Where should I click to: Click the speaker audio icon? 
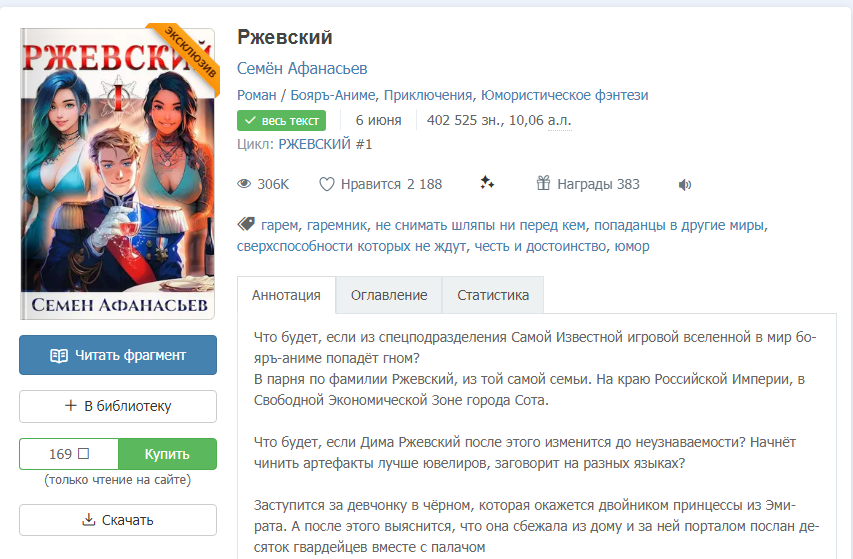click(685, 185)
